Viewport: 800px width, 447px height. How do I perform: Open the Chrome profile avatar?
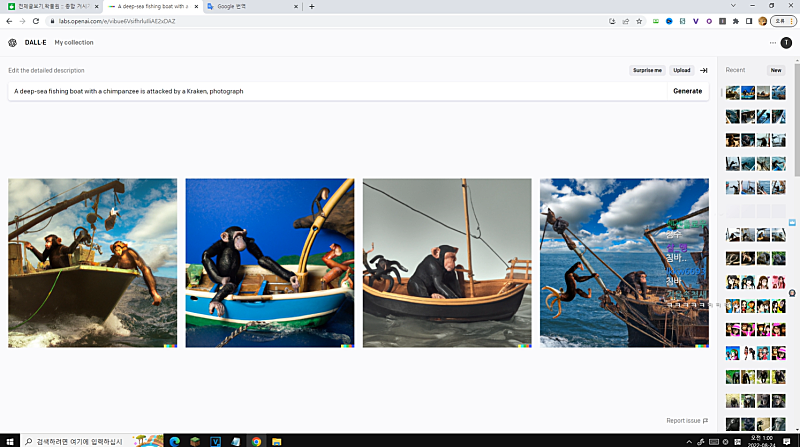pos(762,21)
